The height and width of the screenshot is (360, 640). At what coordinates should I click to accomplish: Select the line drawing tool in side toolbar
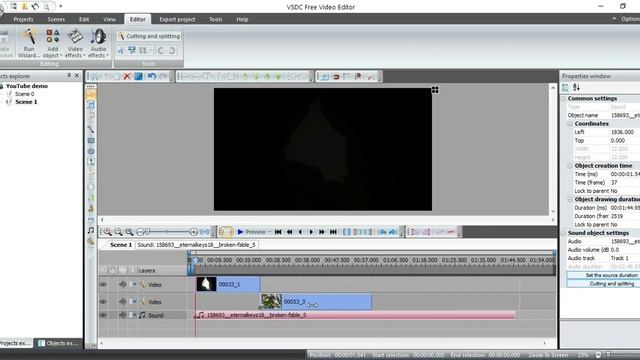(91, 129)
